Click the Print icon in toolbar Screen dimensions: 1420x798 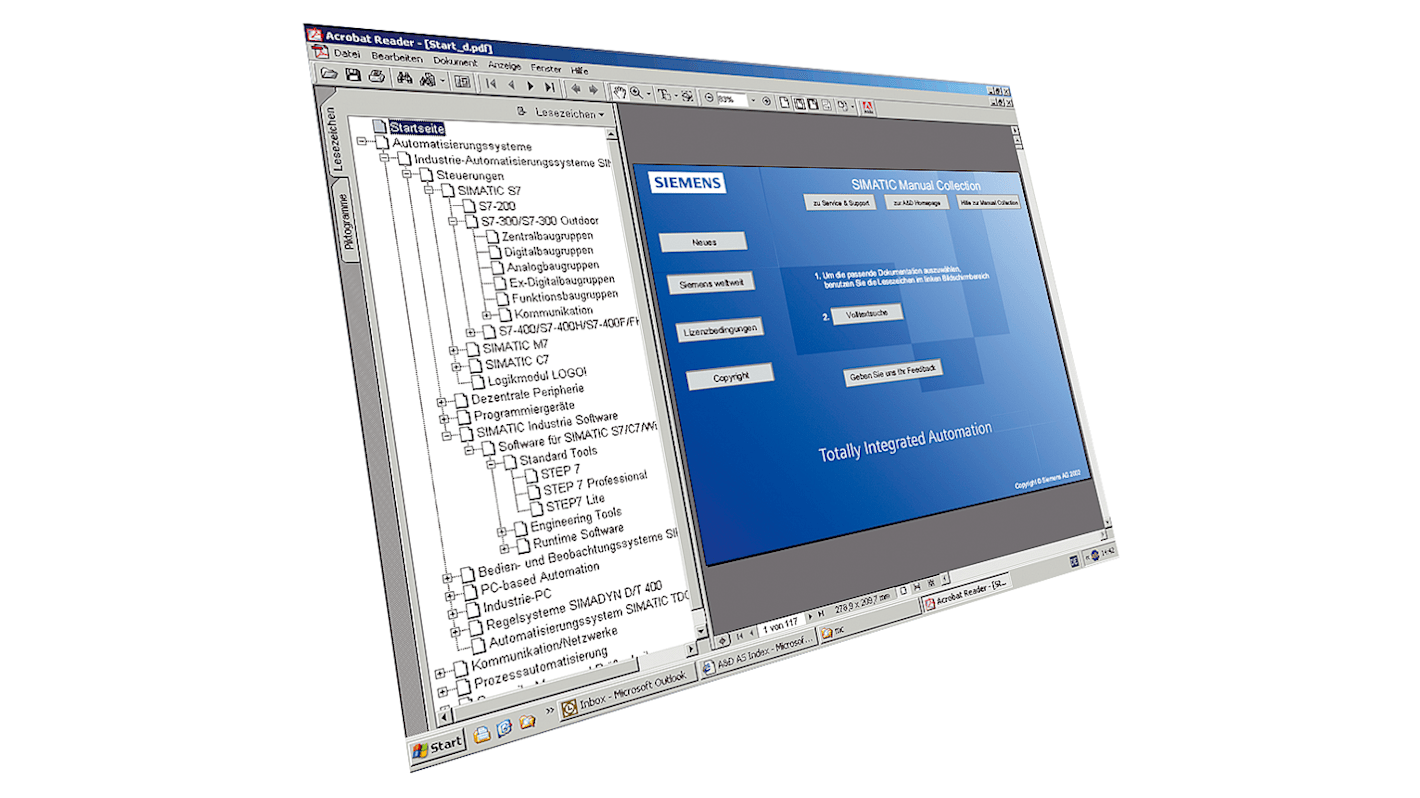point(377,76)
